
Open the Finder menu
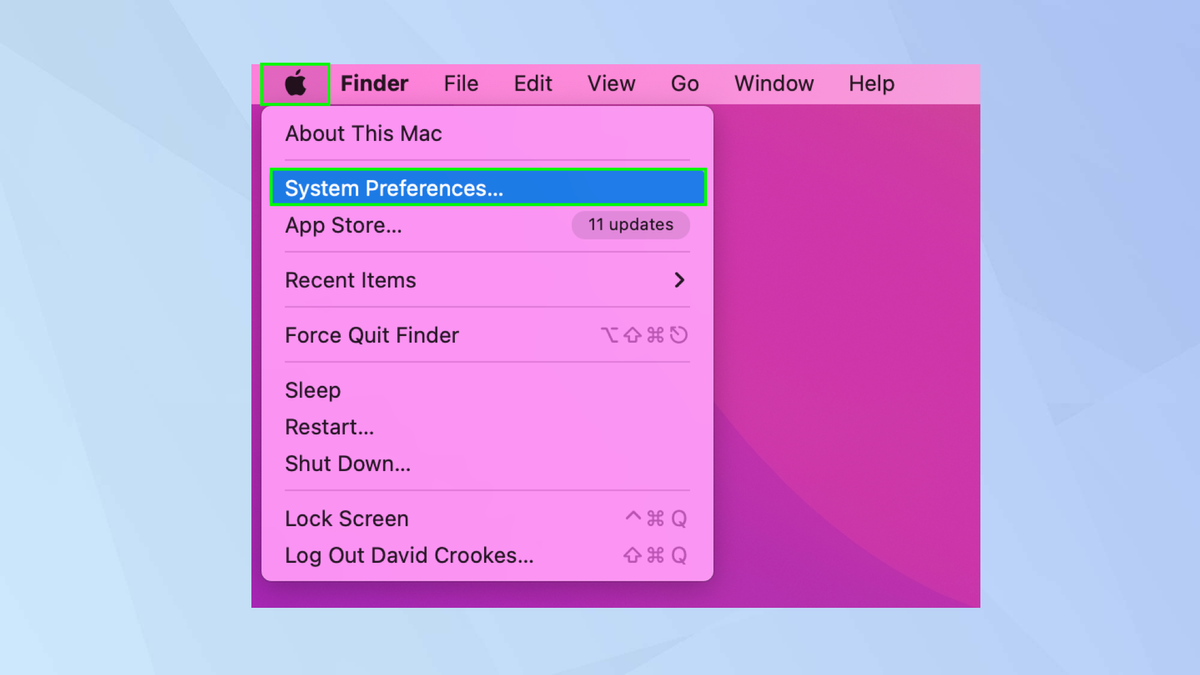[374, 83]
